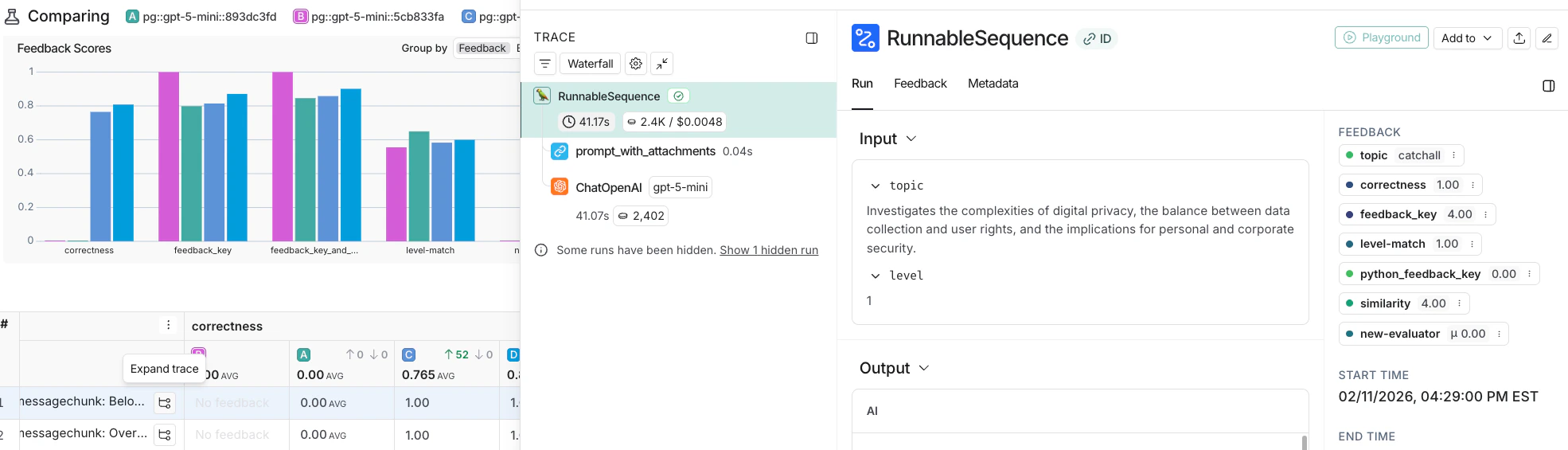Open trace settings gear icon

tap(635, 64)
